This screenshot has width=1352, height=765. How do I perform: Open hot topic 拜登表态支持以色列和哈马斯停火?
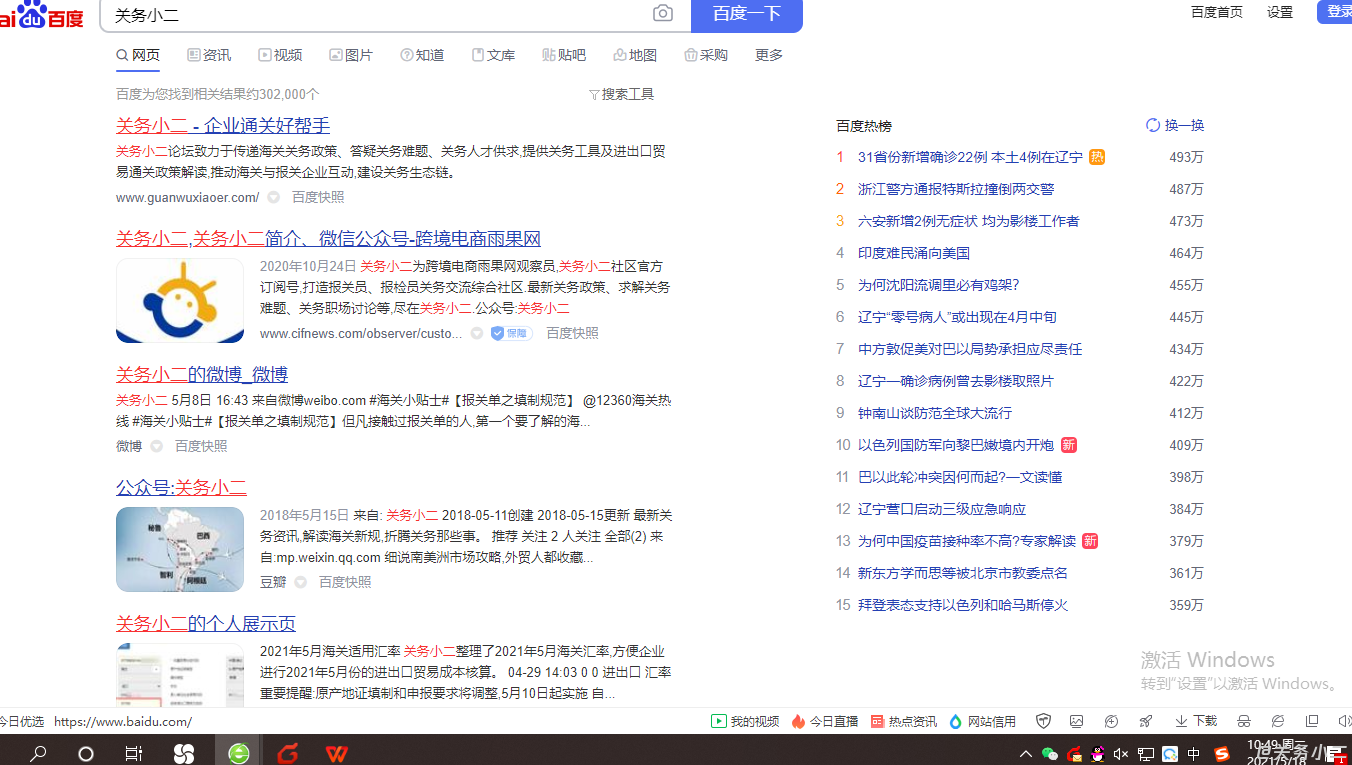[x=963, y=605]
